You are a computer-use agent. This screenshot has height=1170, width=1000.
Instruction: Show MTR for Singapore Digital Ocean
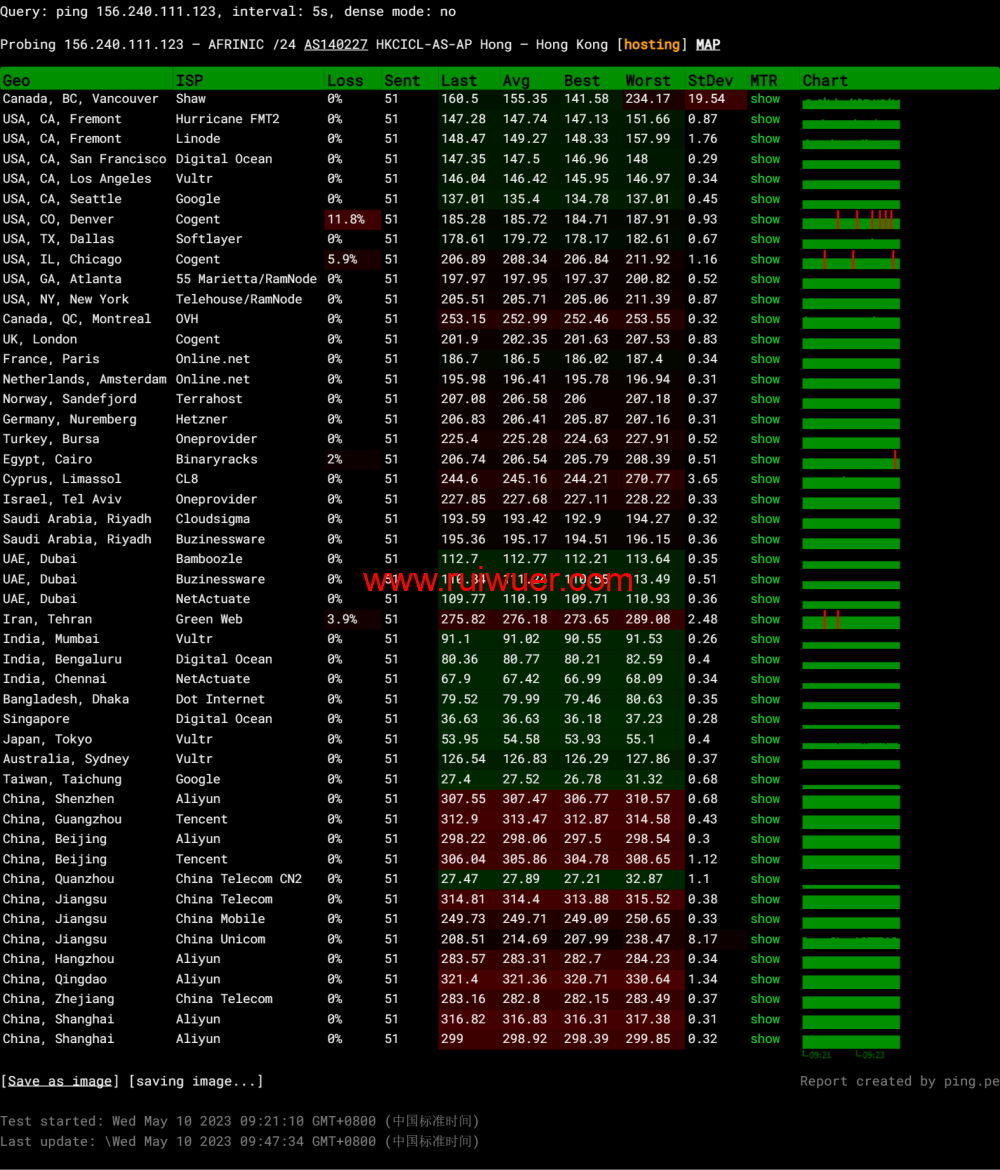tap(765, 719)
